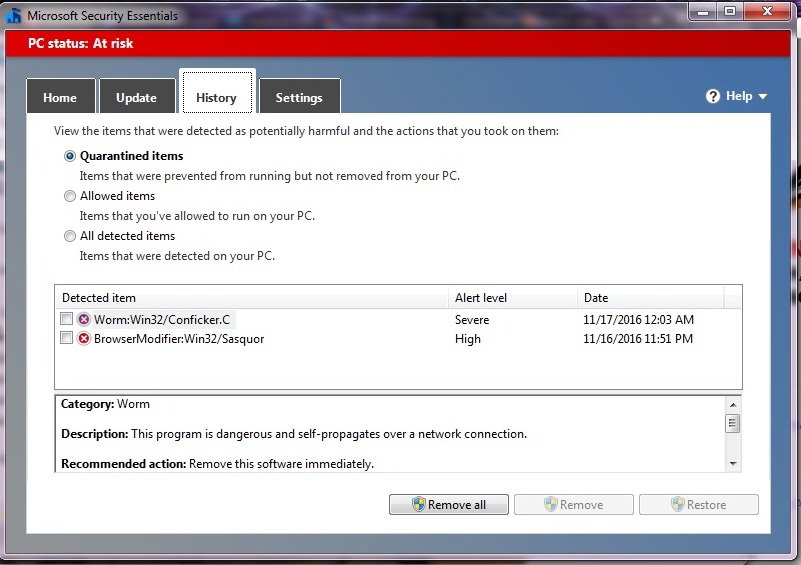The height and width of the screenshot is (565, 801).
Task: Maximize the Security Essentials window
Action: click(730, 11)
